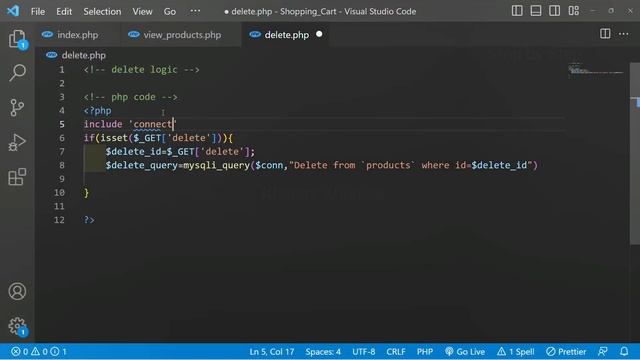Click the VS Code logo icon
The width and height of the screenshot is (640, 360).
coord(13,11)
